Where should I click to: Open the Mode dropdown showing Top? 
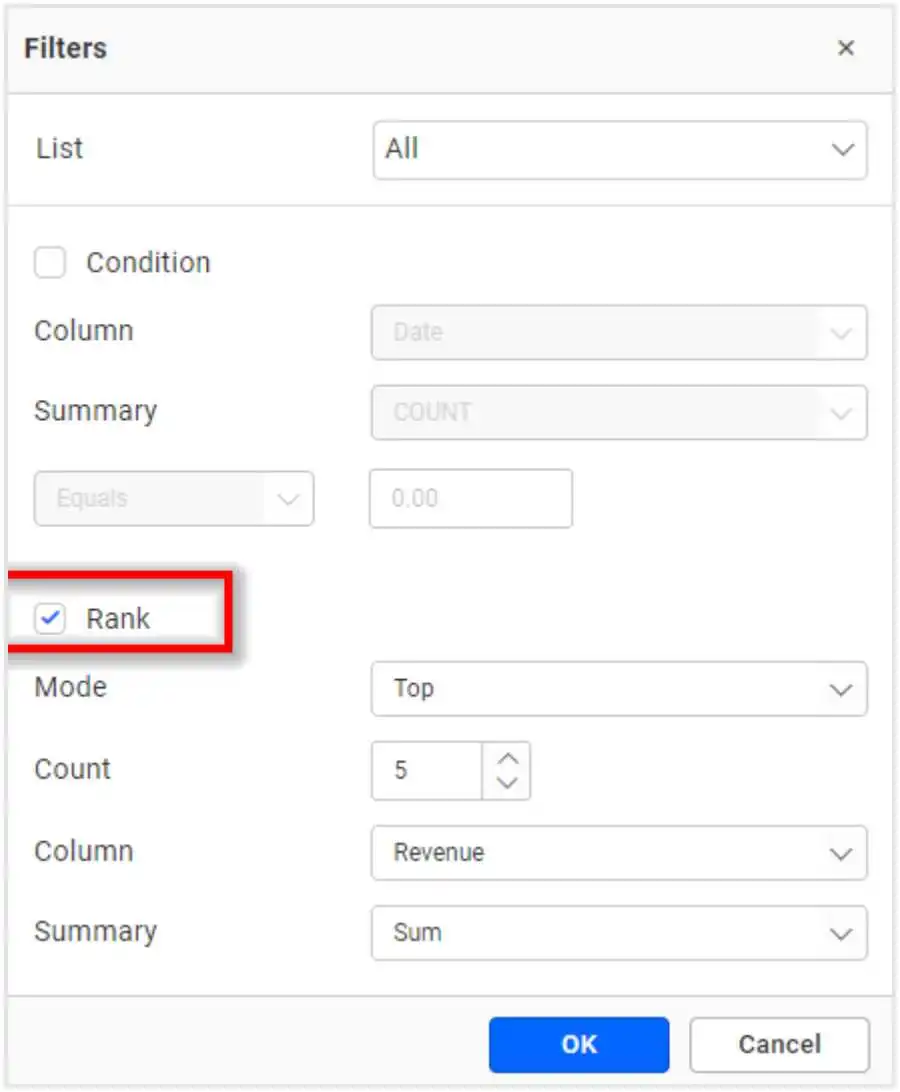pyautogui.click(x=620, y=689)
